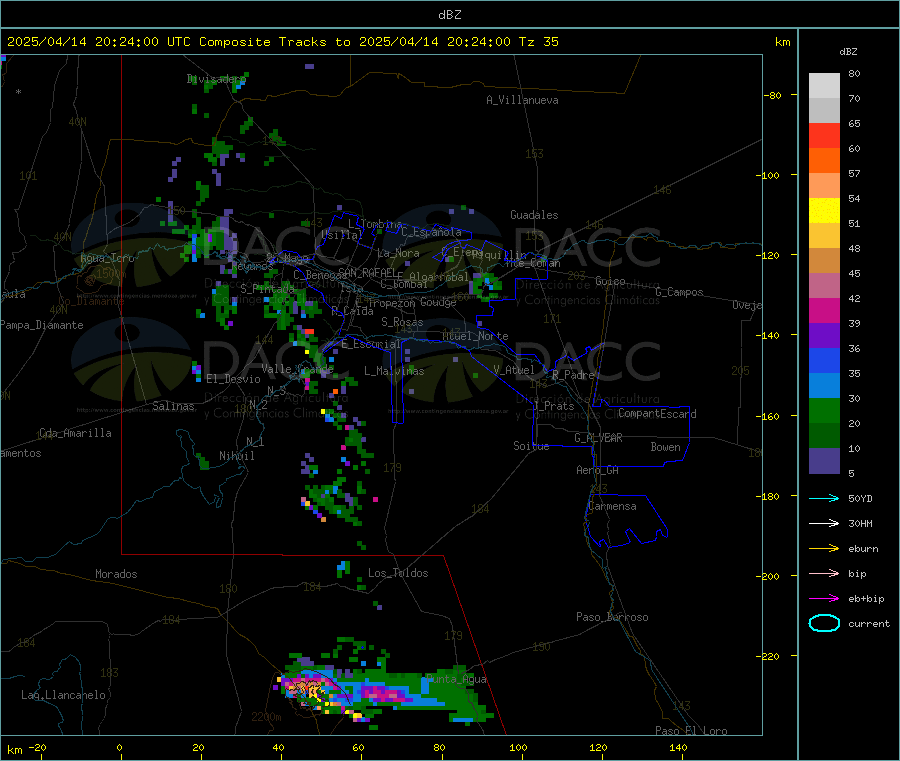The height and width of the screenshot is (761, 900).
Task: Click the El_Desvio map label
Action: click(234, 379)
